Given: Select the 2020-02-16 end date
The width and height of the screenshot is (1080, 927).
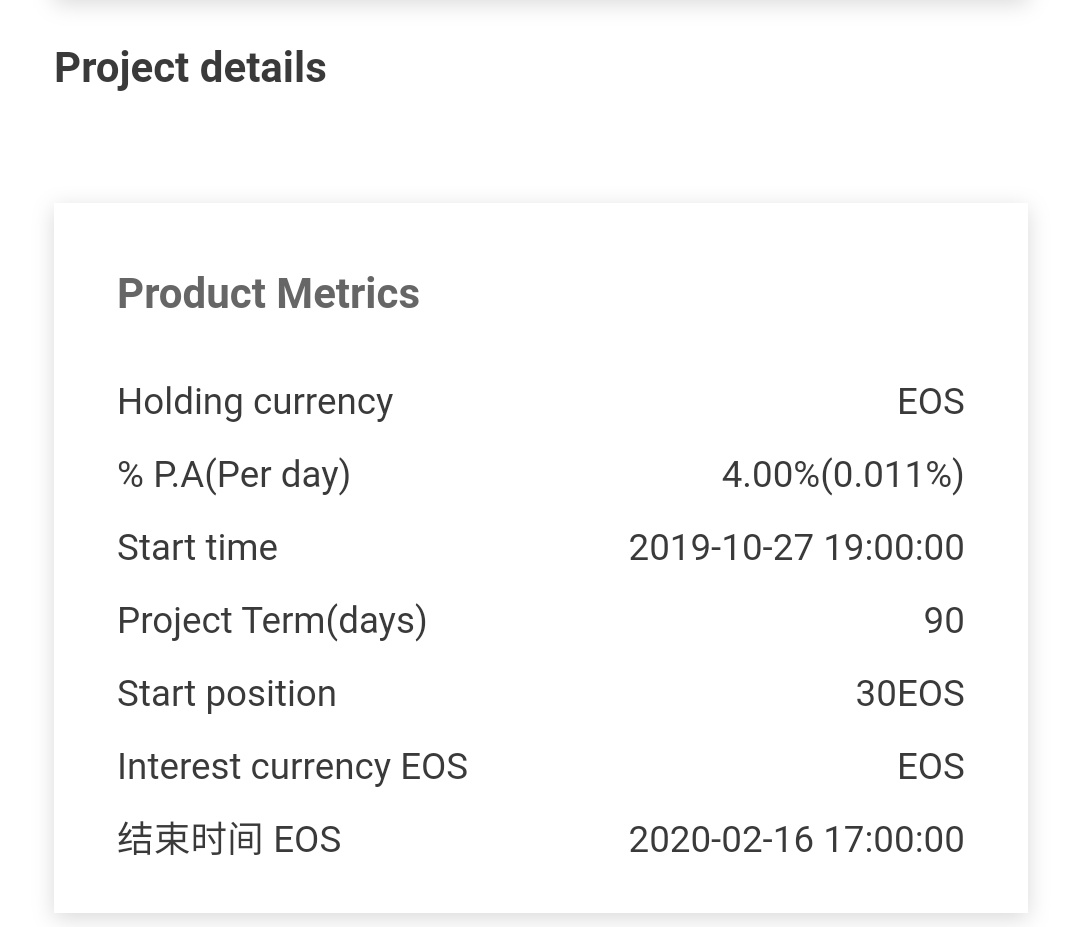Looking at the screenshot, I should 720,839.
